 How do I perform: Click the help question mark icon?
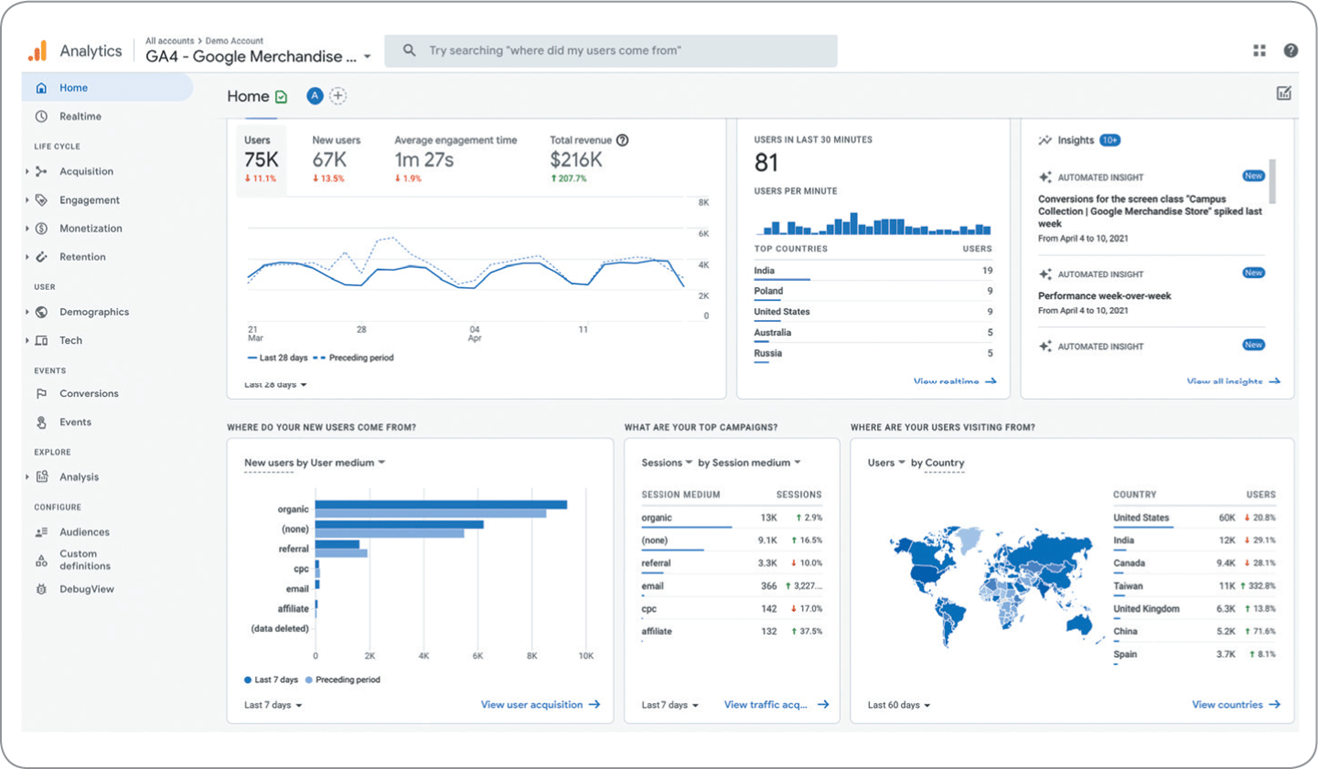tap(1291, 51)
